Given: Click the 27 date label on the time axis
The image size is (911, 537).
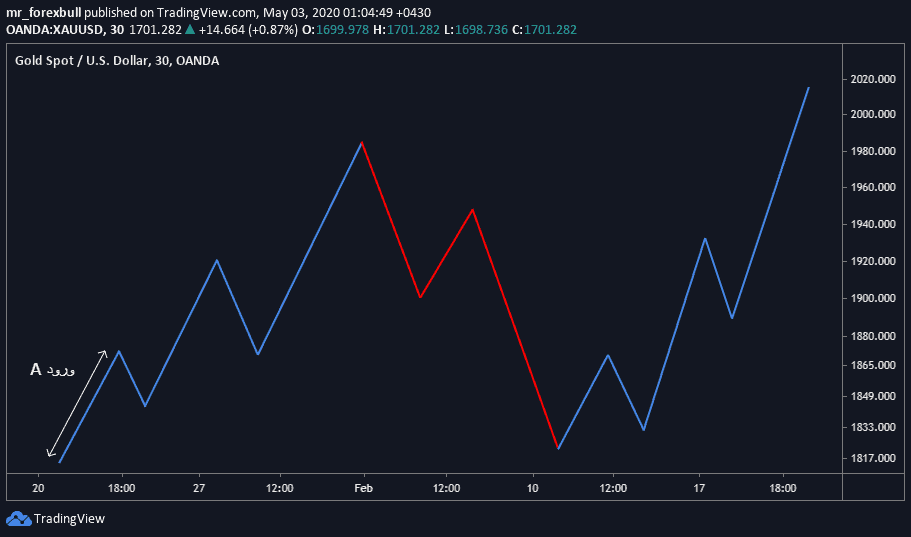Looking at the screenshot, I should 199,488.
